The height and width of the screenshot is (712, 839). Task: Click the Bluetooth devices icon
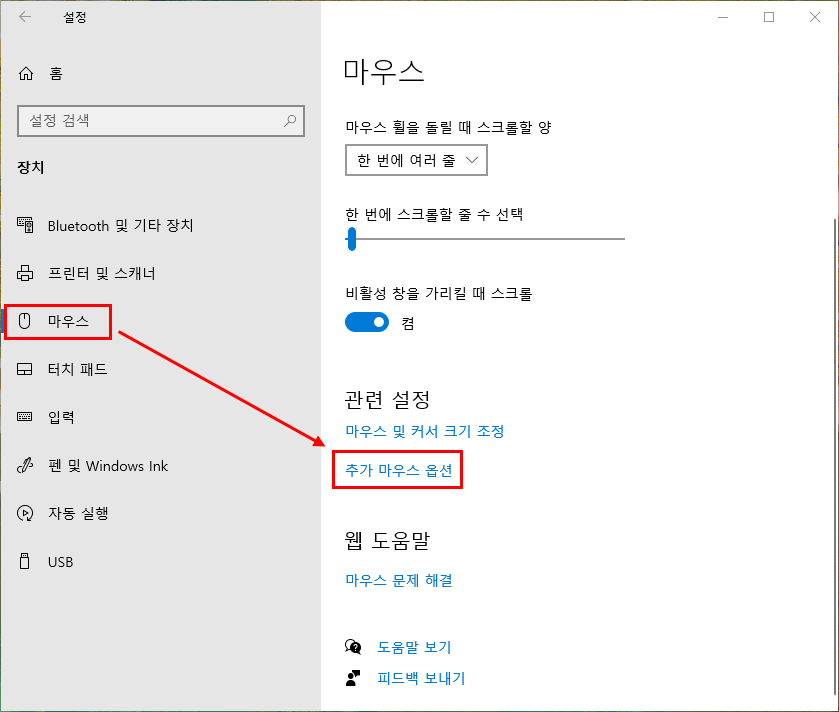(x=25, y=225)
